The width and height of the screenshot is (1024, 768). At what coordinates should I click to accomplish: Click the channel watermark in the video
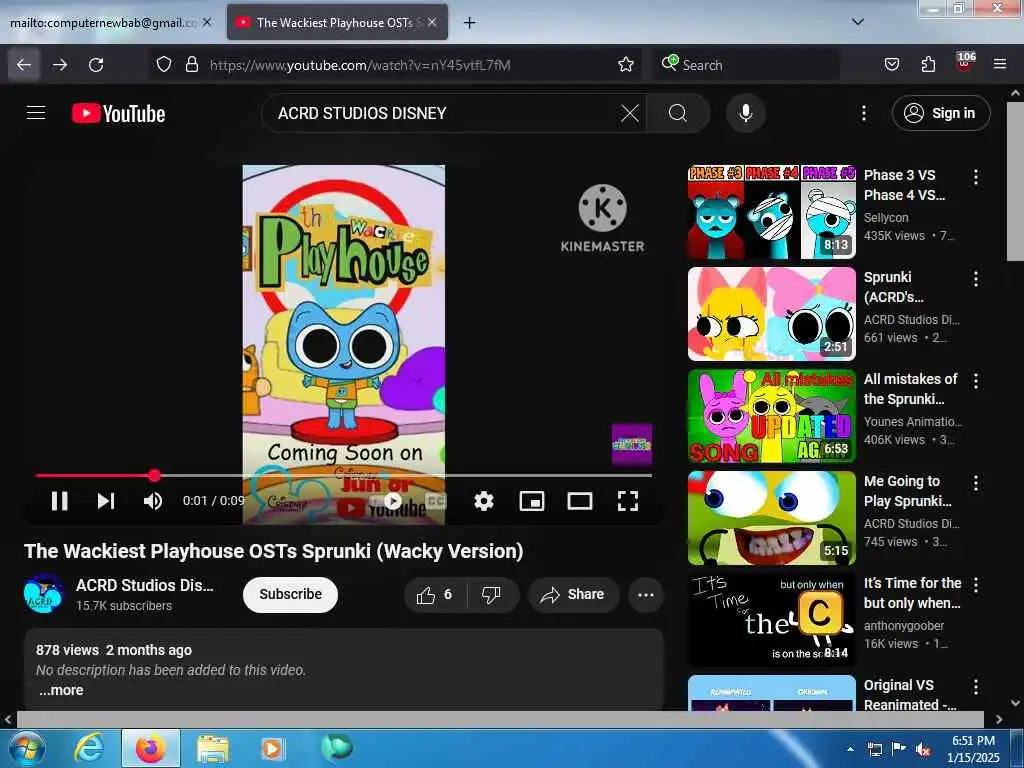click(x=632, y=444)
